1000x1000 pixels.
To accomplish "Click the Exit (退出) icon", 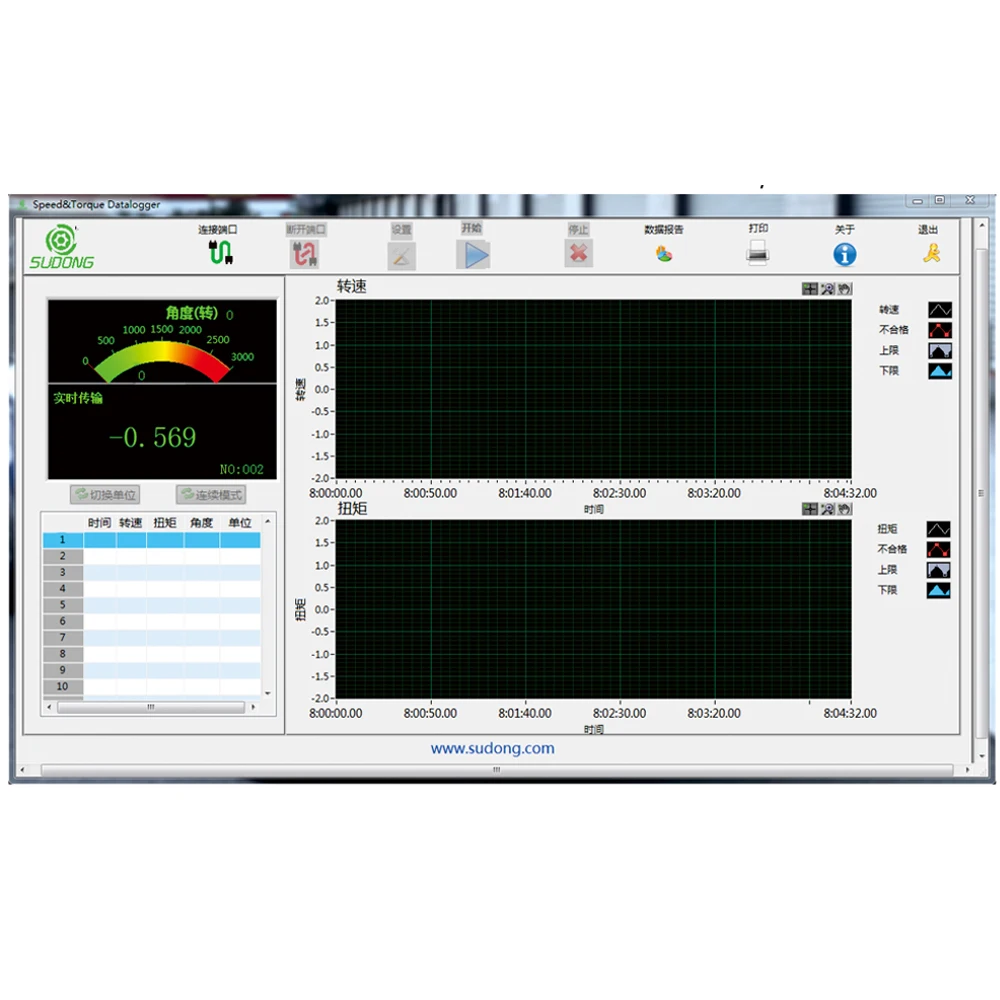I will pos(931,253).
